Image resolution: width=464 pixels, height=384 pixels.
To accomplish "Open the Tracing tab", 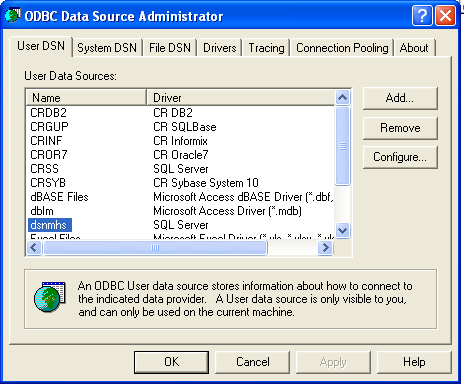I will (x=266, y=48).
